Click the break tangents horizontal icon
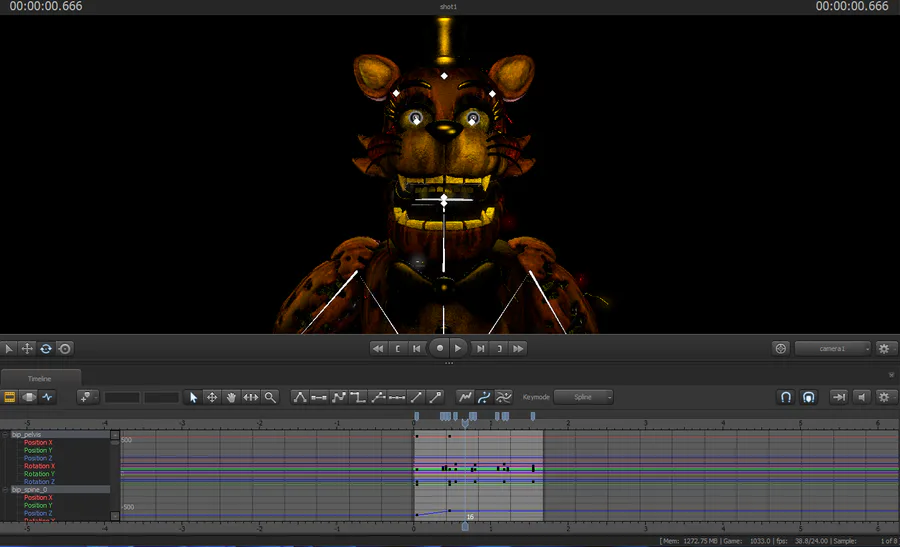Viewport: 900px width, 547px height. (x=397, y=397)
